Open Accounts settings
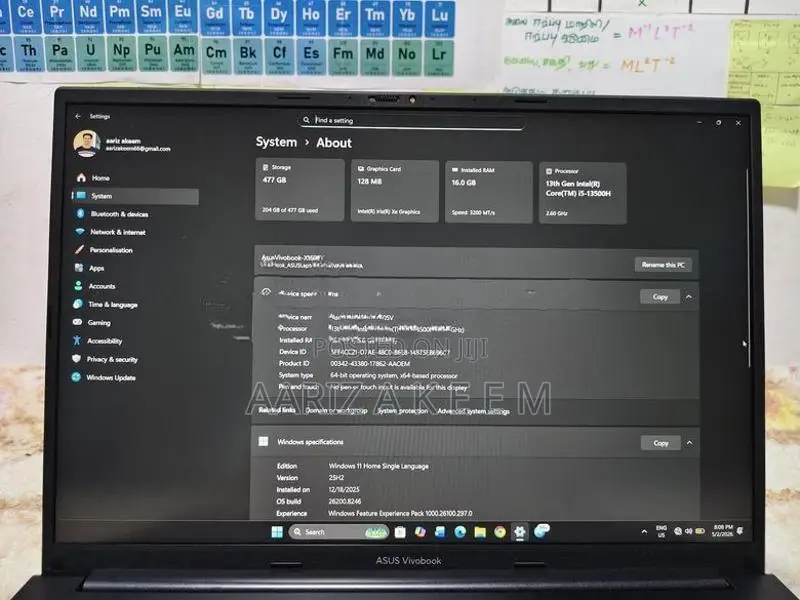The height and width of the screenshot is (600, 800). tap(95, 286)
